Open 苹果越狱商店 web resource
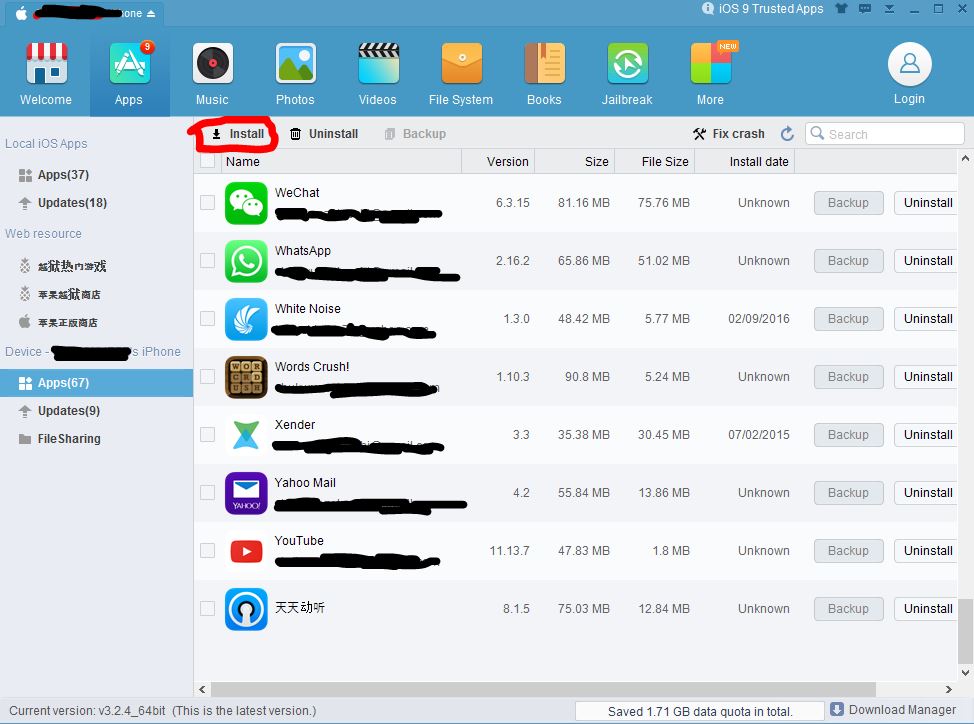Screen dimensions: 974x724 point(96,294)
